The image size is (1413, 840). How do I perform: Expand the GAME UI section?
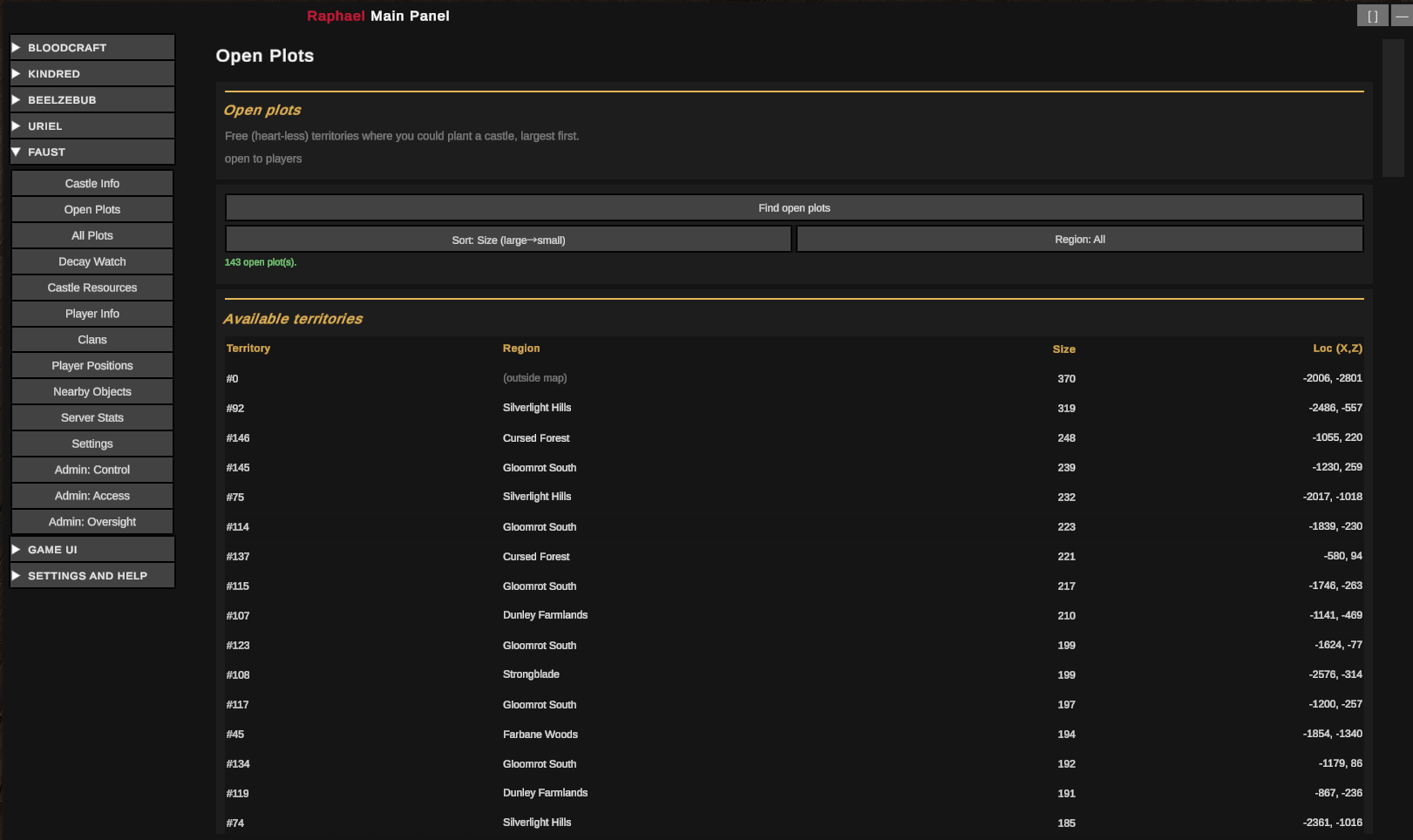click(92, 549)
